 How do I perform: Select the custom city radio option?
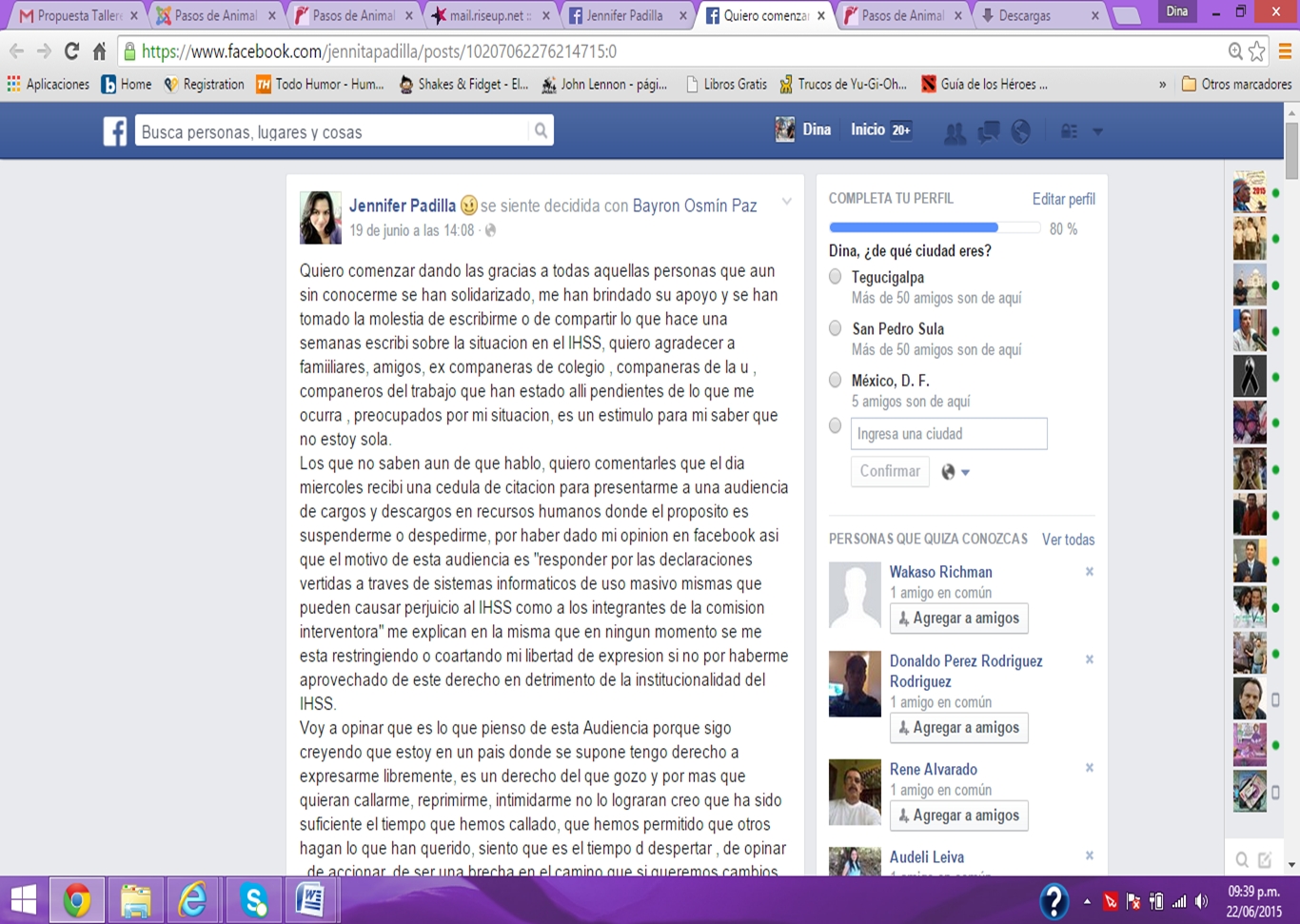(836, 425)
